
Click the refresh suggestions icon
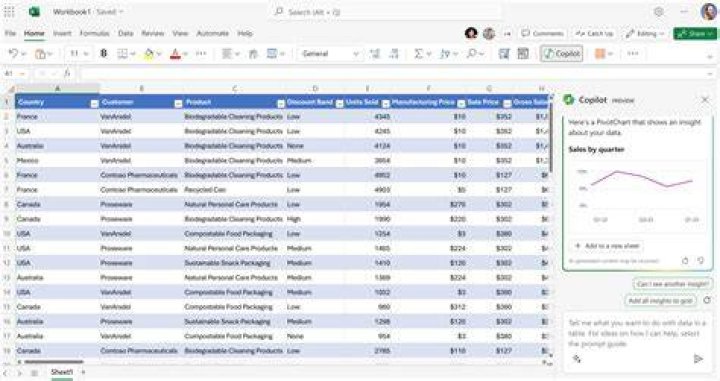coord(707,300)
